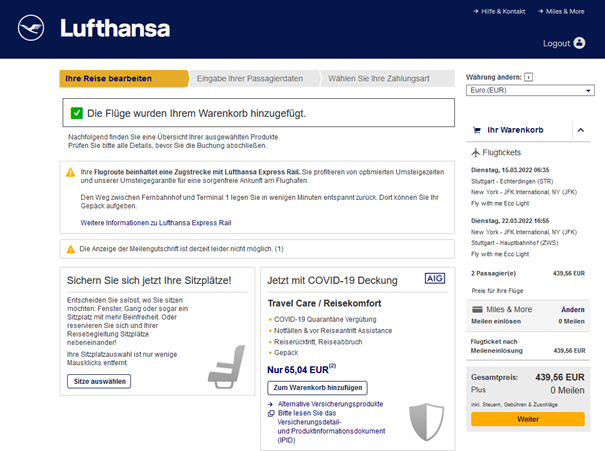Image resolution: width=605 pixels, height=451 pixels.
Task: Open Miles & More header link
Action: (561, 12)
